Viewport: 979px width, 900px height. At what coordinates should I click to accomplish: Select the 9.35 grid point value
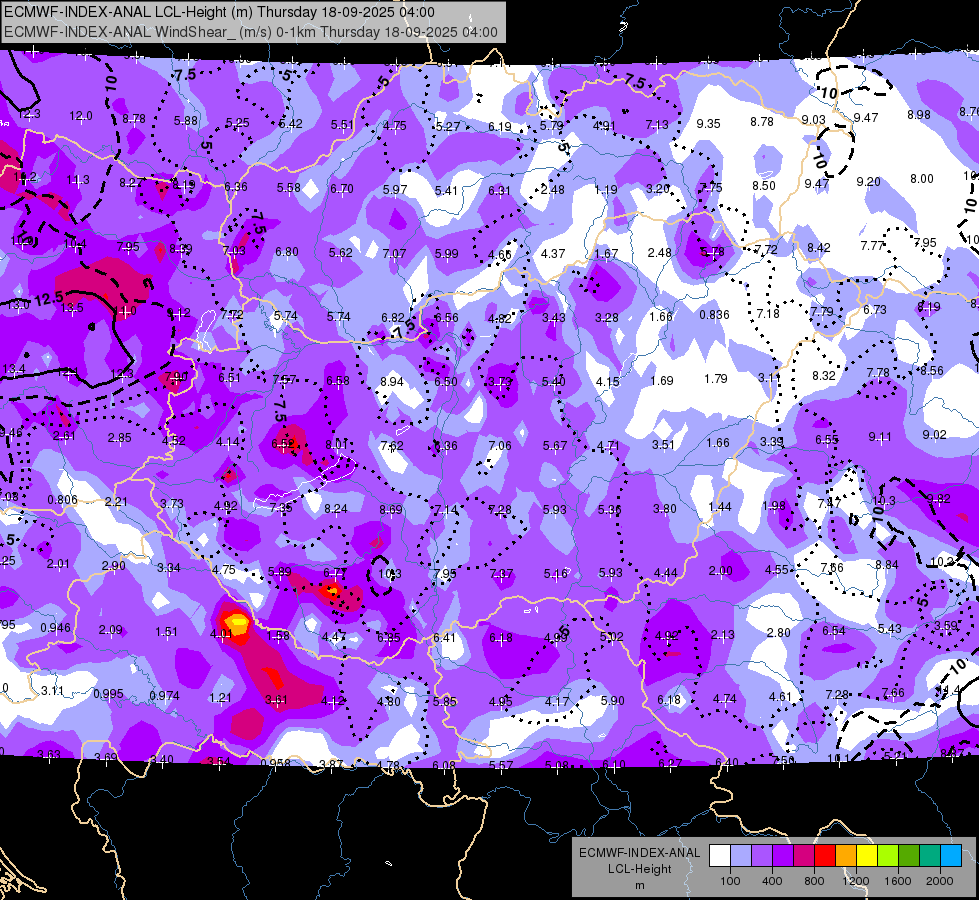pyautogui.click(x=709, y=124)
